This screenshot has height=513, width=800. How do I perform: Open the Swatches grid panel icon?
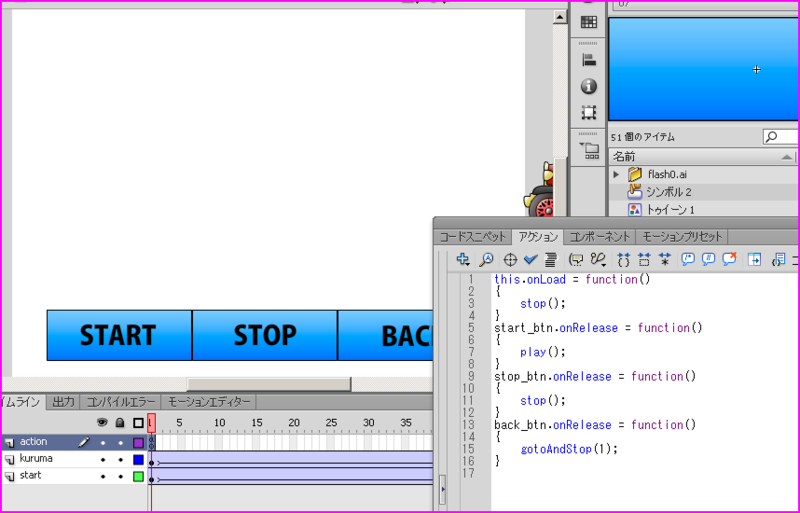click(589, 22)
